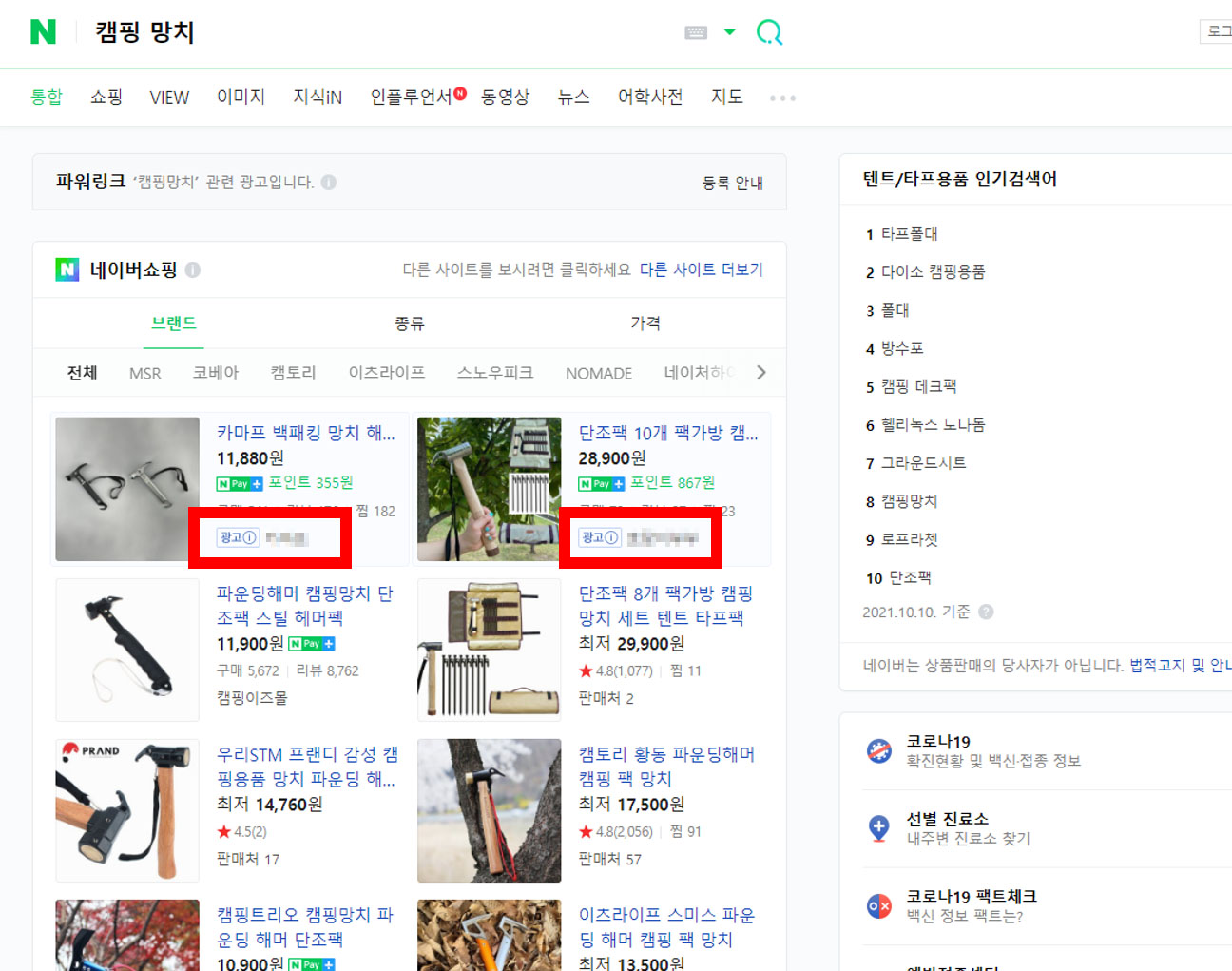Select the 통합 tab
The image size is (1232, 971).
[x=47, y=97]
